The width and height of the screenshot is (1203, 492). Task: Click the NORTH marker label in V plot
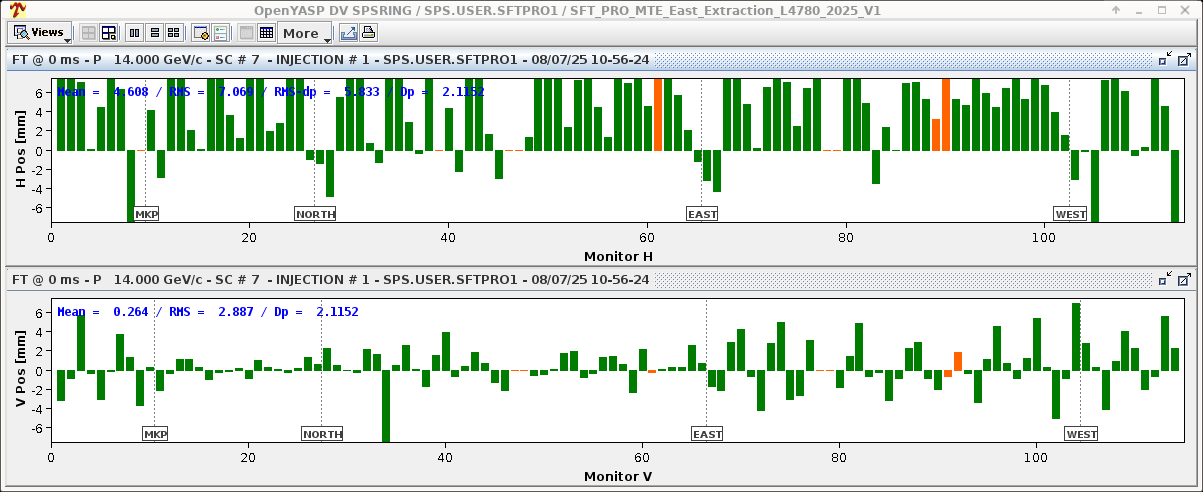322,434
